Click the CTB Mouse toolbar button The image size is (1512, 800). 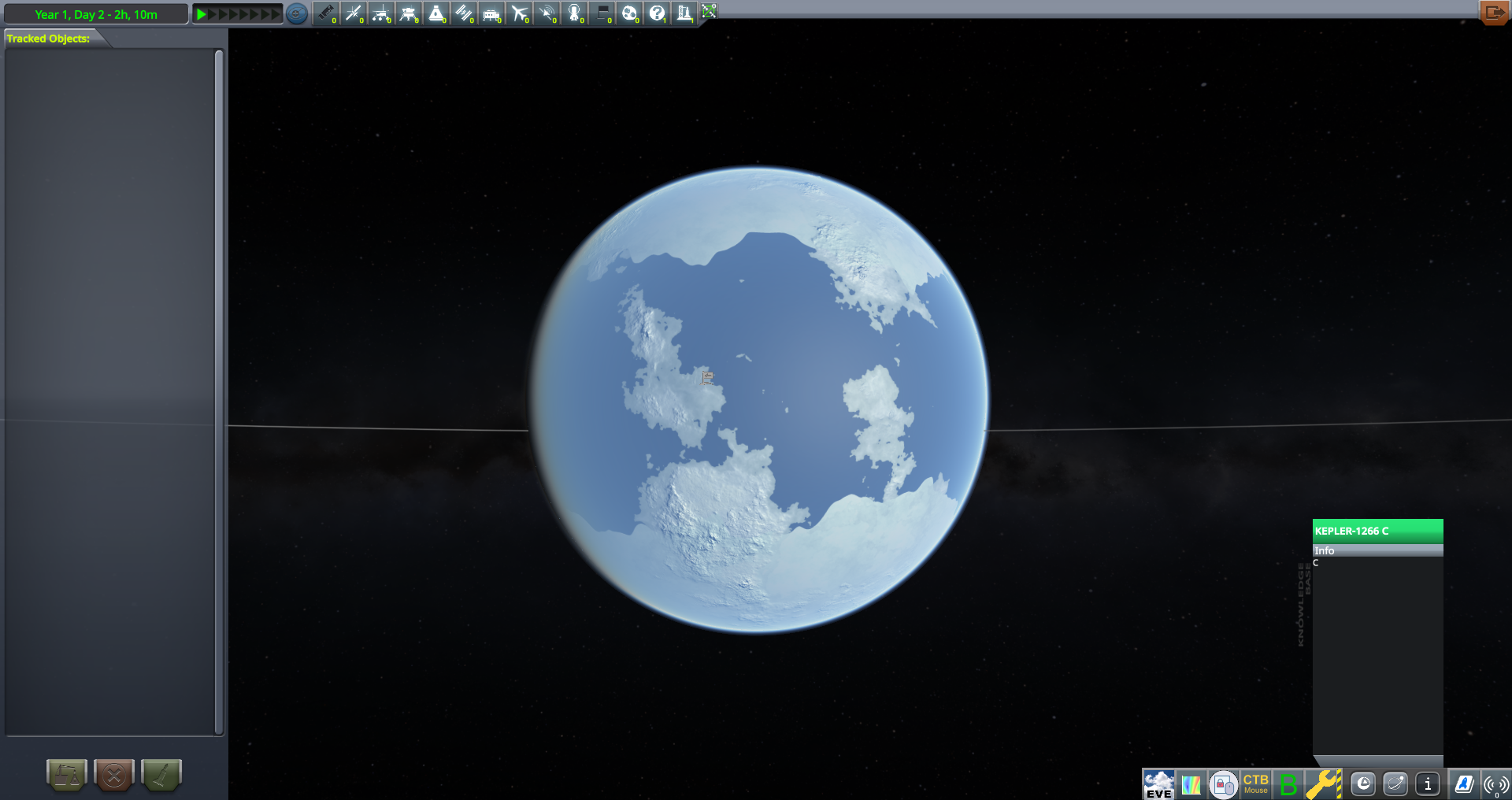coord(1255,784)
